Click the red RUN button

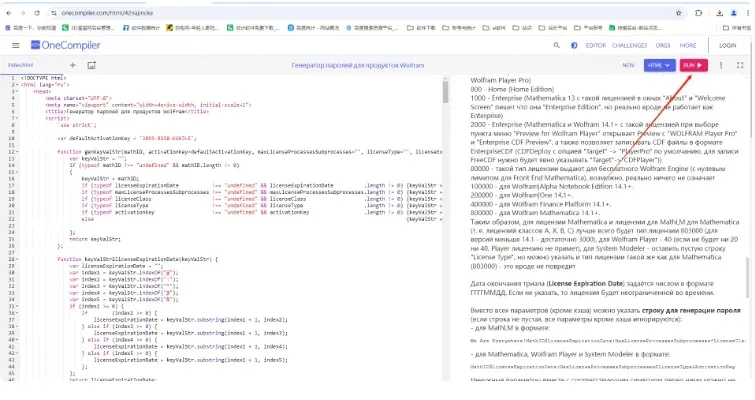pos(693,65)
